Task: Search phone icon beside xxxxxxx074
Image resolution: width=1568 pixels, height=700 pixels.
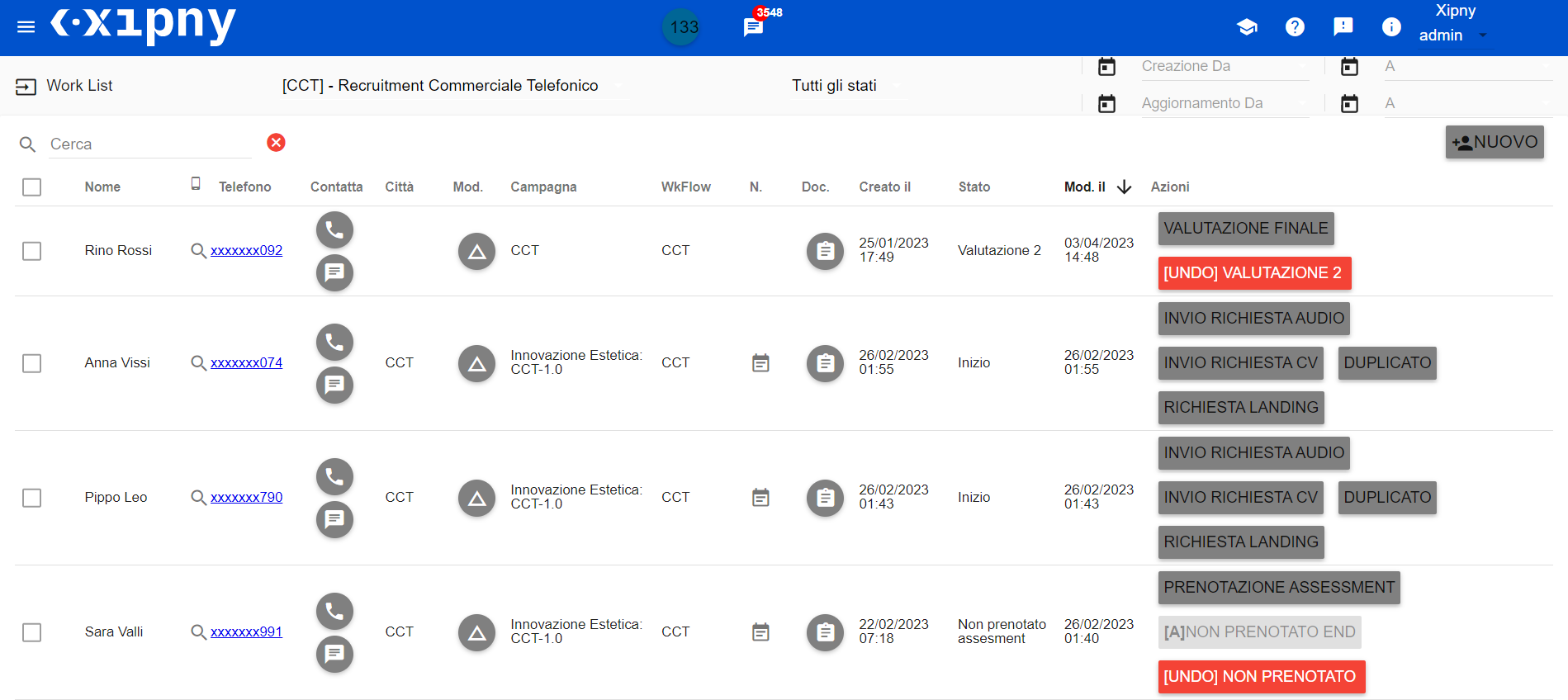Action: point(198,363)
